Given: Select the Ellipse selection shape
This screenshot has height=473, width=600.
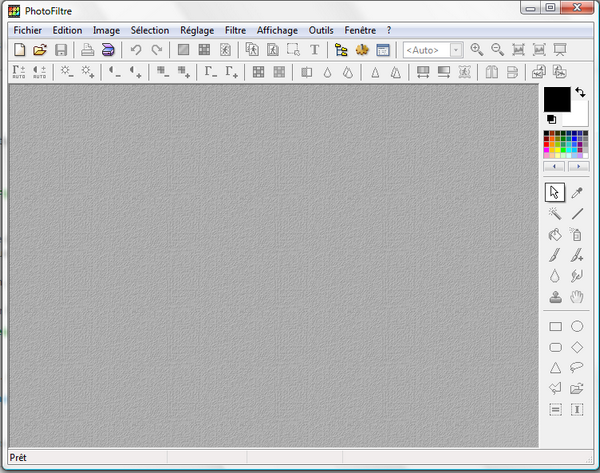Looking at the screenshot, I should click(x=577, y=326).
